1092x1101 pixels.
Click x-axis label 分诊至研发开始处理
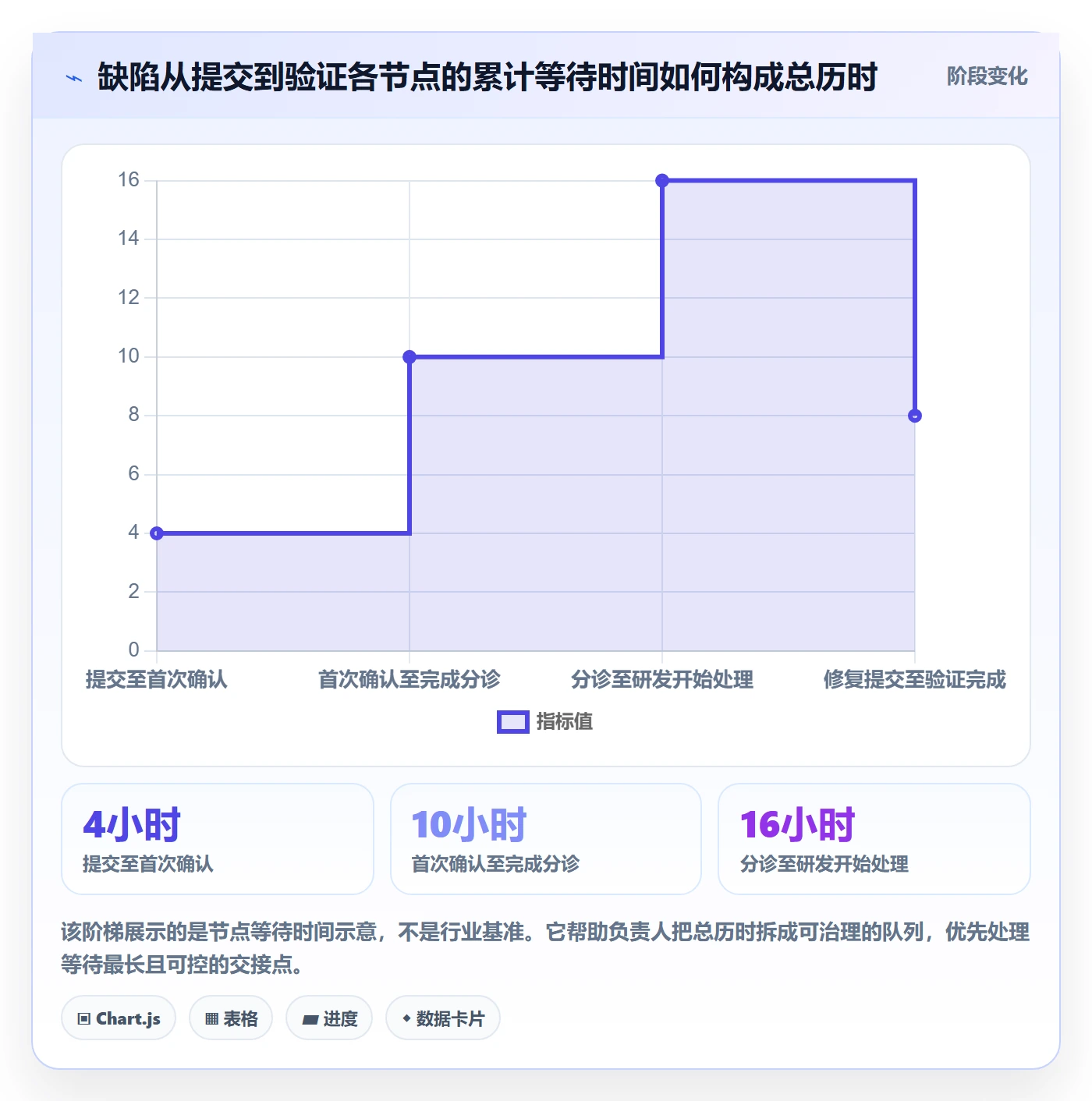pos(662,680)
